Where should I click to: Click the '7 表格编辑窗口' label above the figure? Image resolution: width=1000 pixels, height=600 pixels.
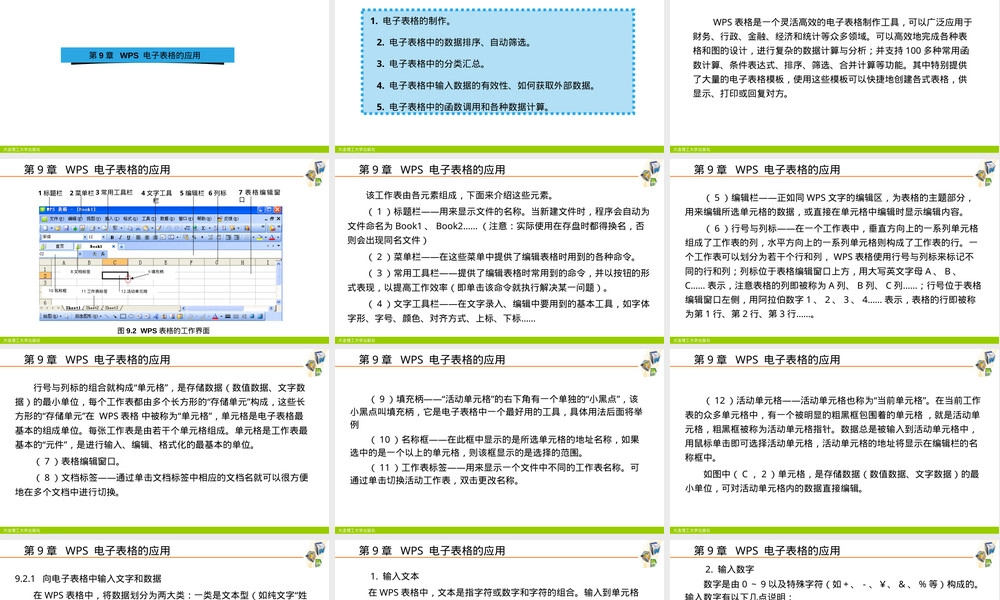click(259, 195)
